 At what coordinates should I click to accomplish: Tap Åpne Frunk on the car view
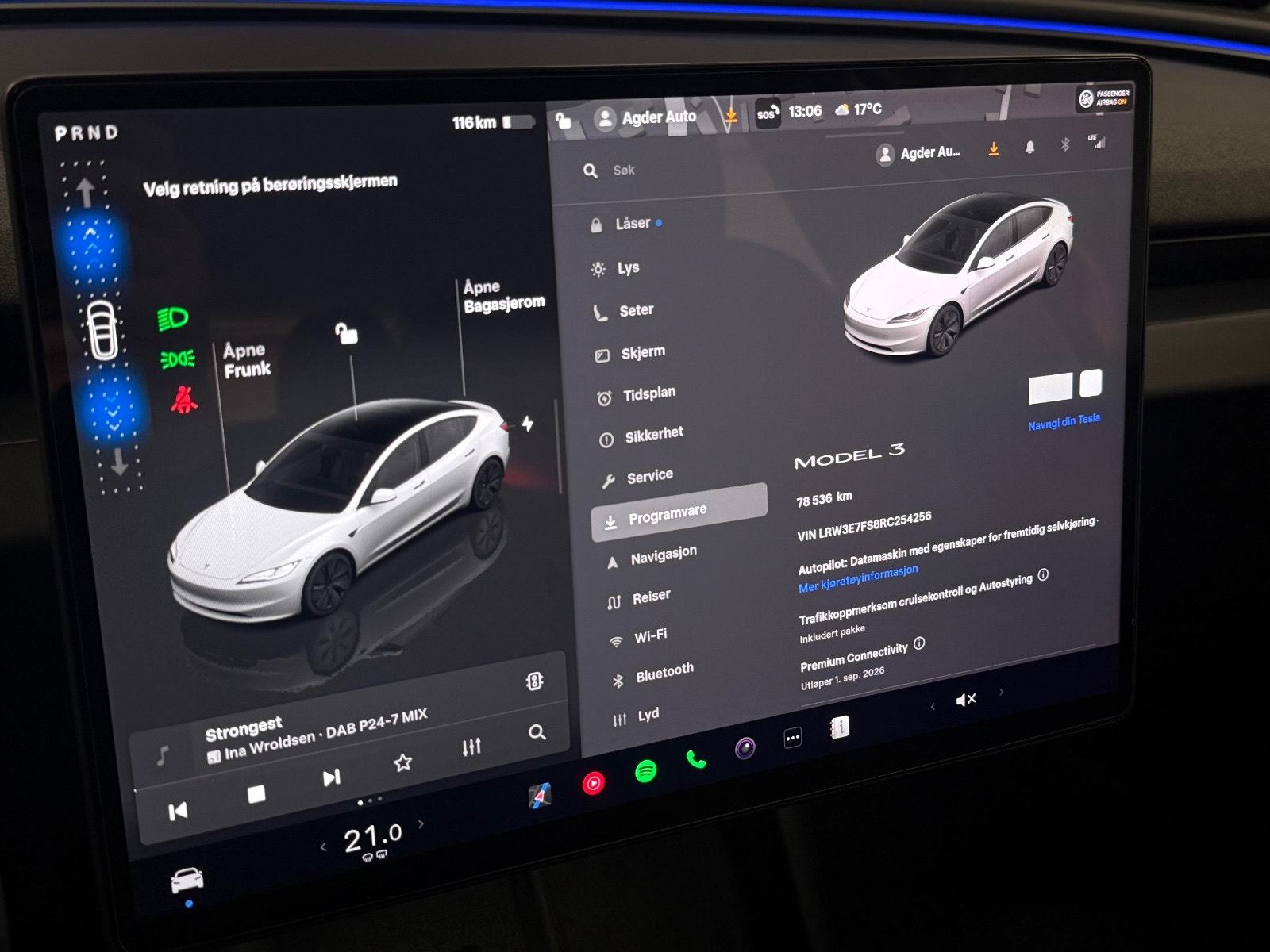coord(247,360)
